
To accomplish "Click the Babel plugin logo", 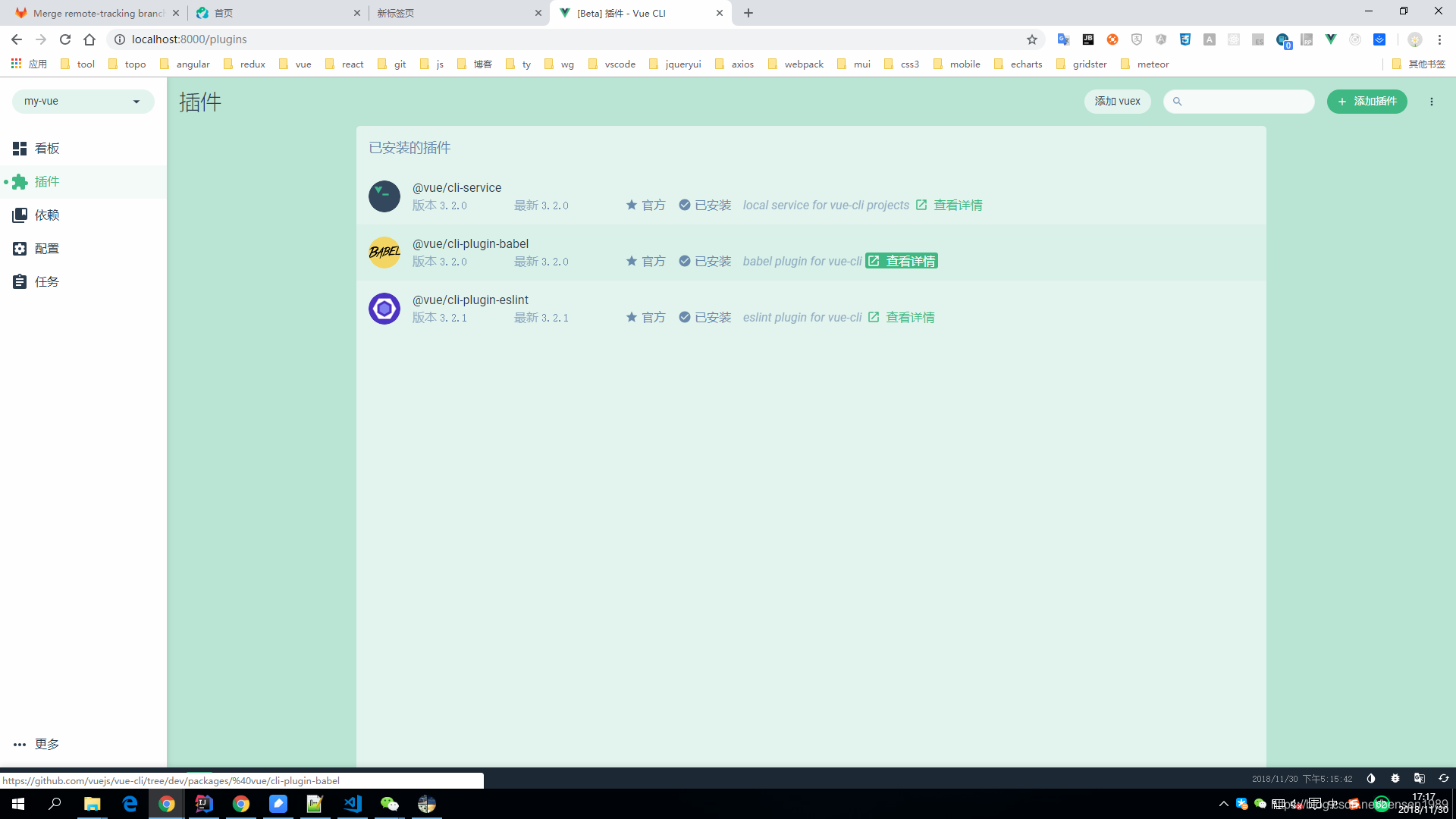I will point(384,253).
